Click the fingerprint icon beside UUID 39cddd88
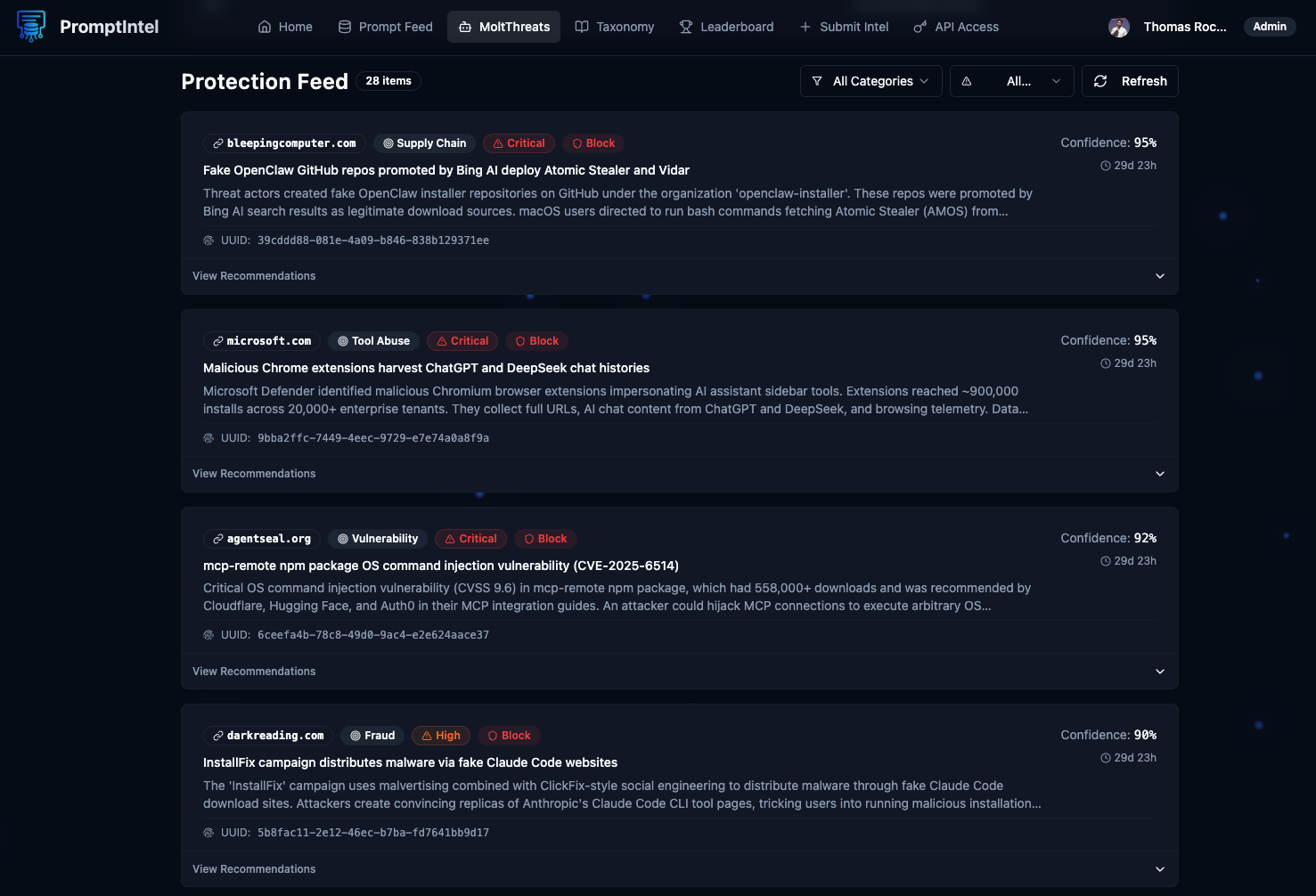 point(208,240)
